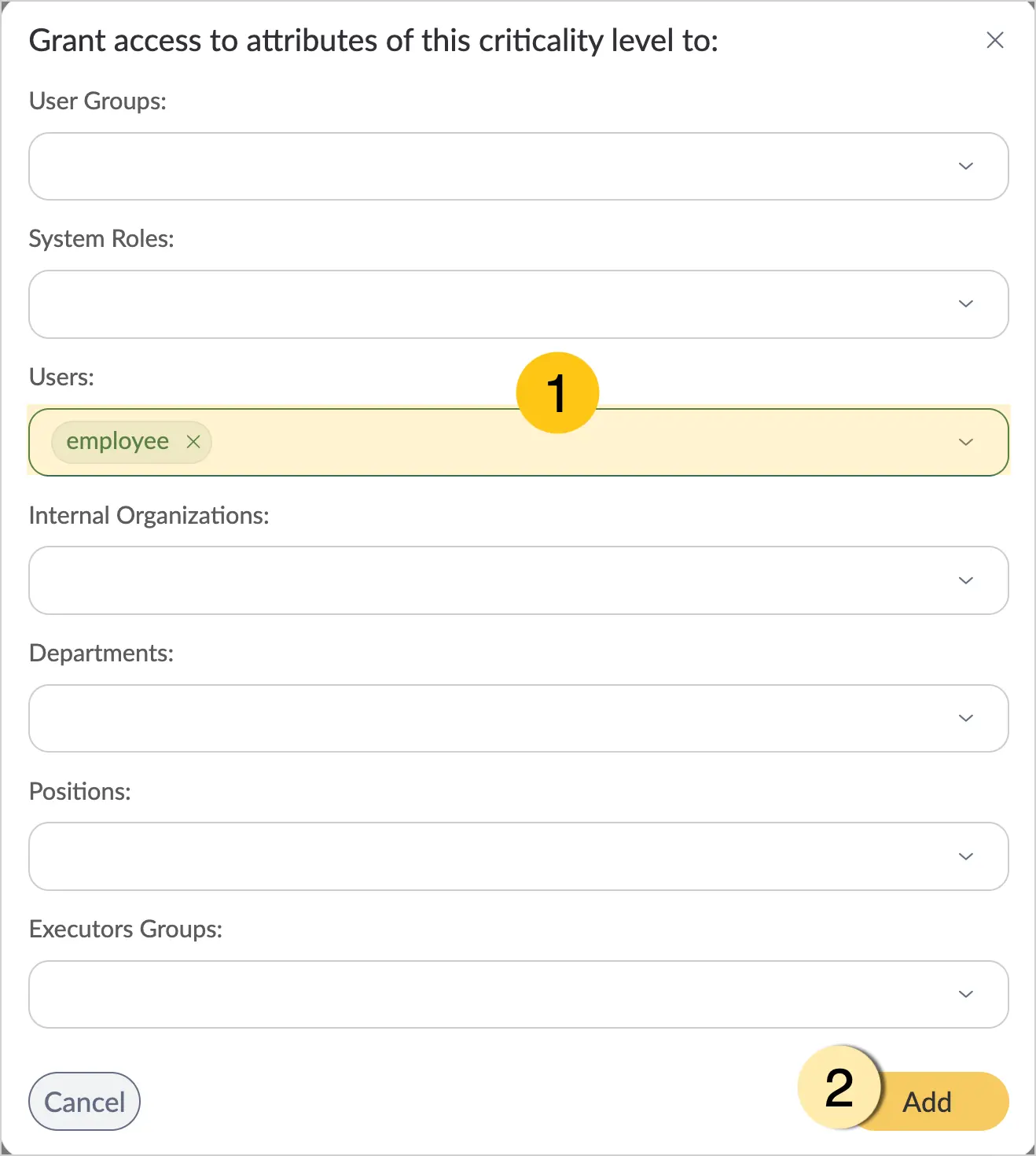Expand the Departments dropdown arrow
This screenshot has height=1156, width=1036.
click(x=966, y=718)
